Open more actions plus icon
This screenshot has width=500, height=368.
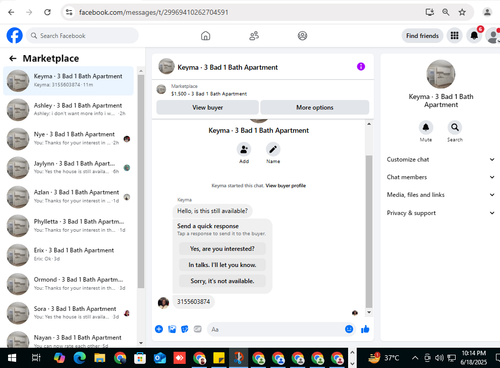[x=159, y=329]
